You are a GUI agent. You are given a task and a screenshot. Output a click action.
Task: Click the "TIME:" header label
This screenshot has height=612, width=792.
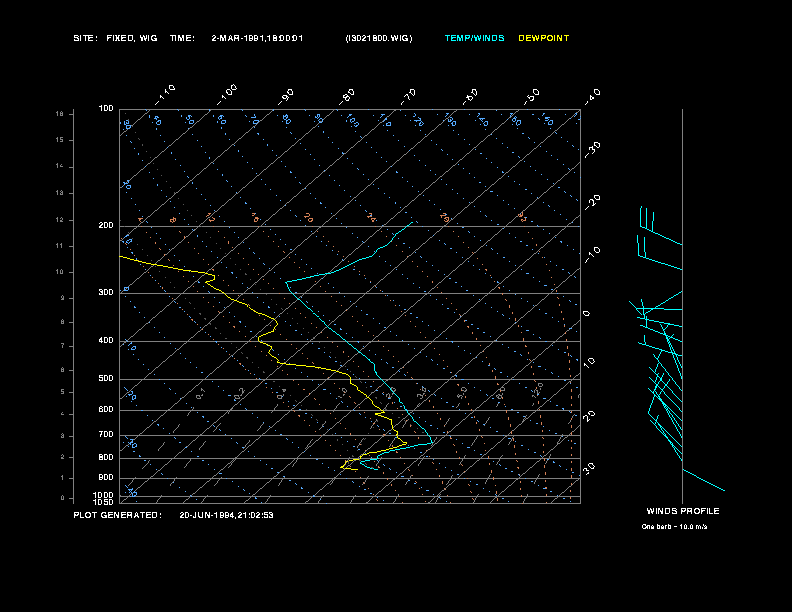tap(182, 38)
